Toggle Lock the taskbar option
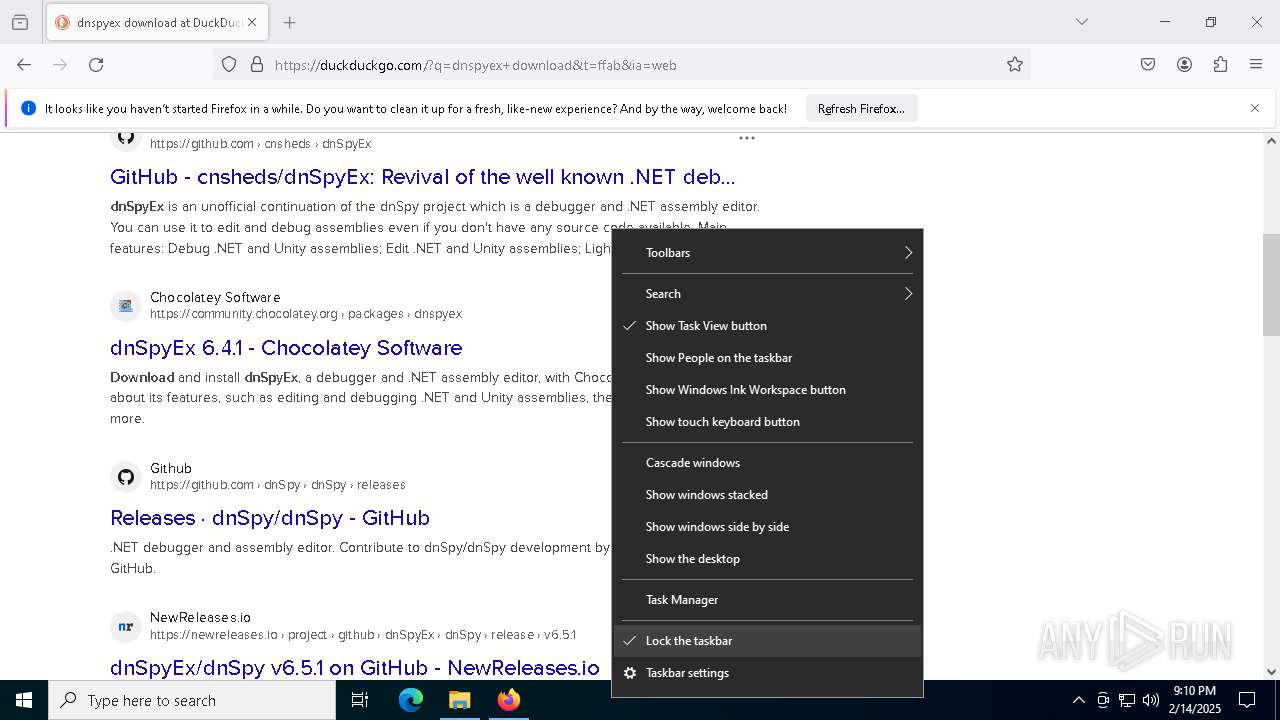 click(767, 641)
